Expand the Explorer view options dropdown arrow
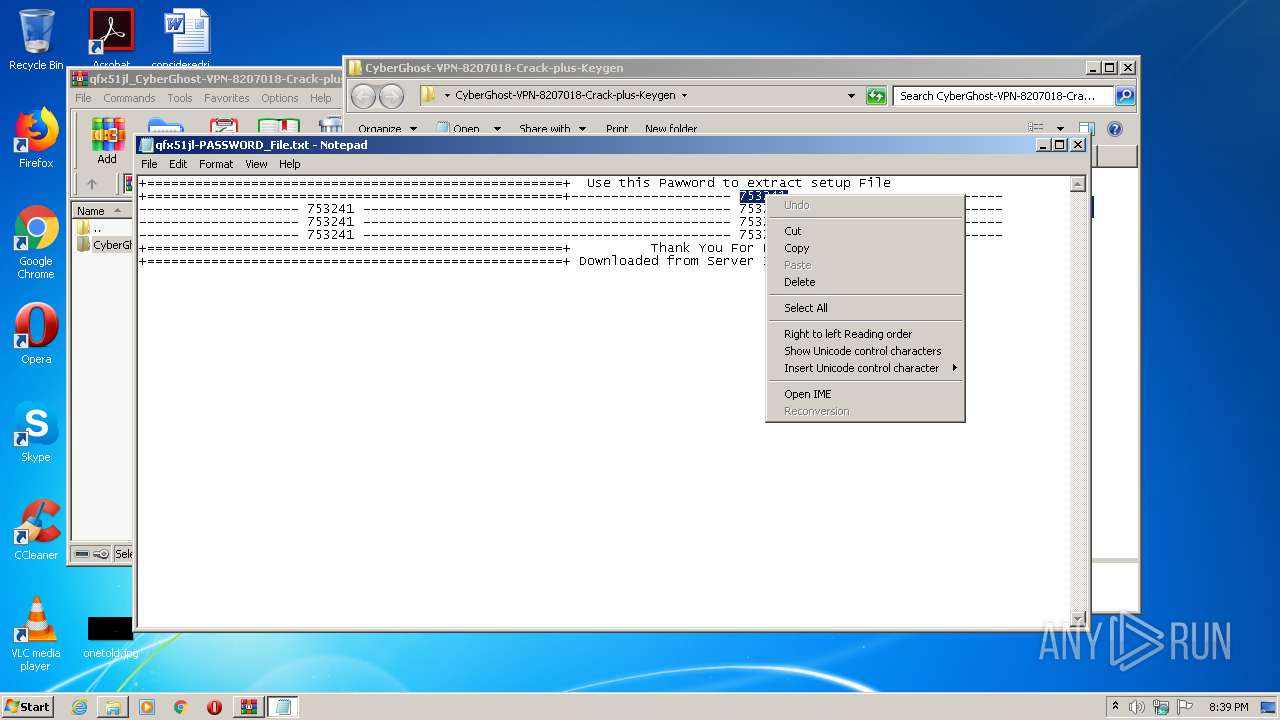Screen dimensions: 1280x720 (1060, 129)
